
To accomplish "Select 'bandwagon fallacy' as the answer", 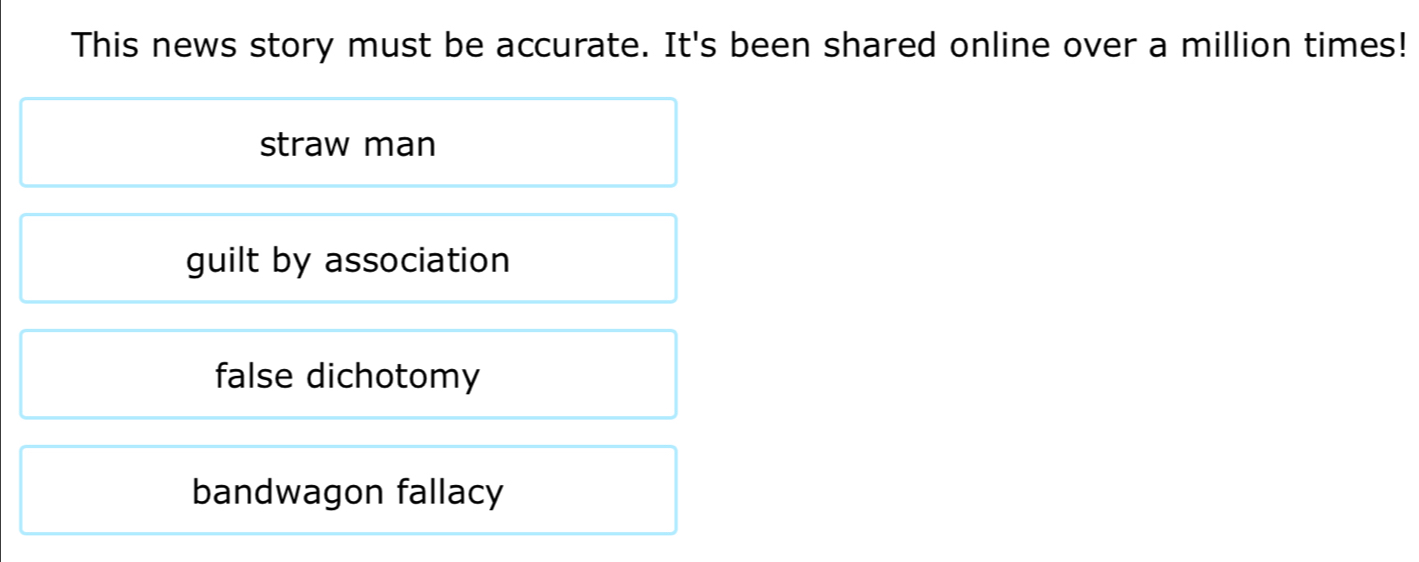I will [348, 491].
